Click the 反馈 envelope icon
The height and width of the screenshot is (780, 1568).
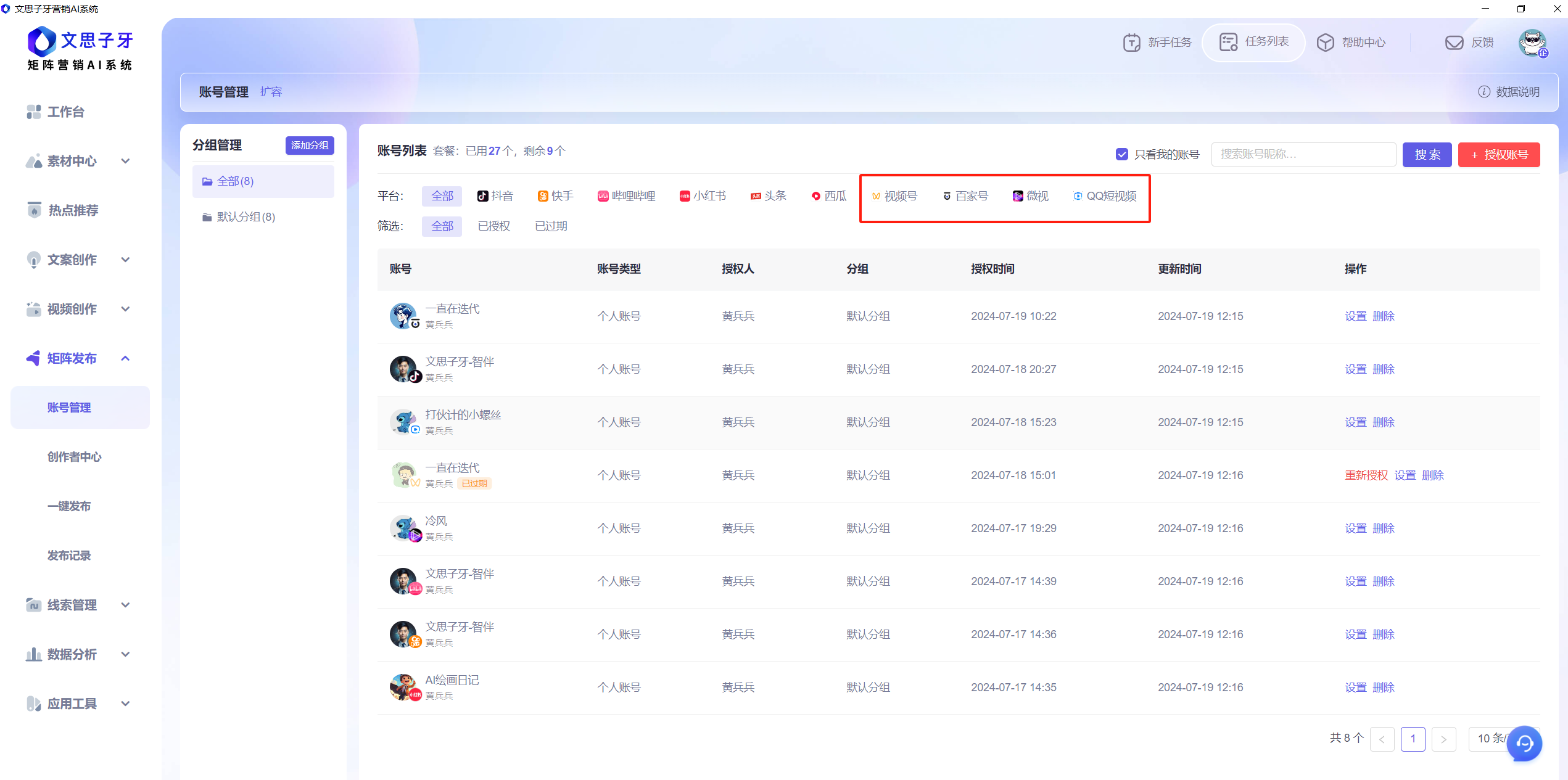pos(1455,43)
